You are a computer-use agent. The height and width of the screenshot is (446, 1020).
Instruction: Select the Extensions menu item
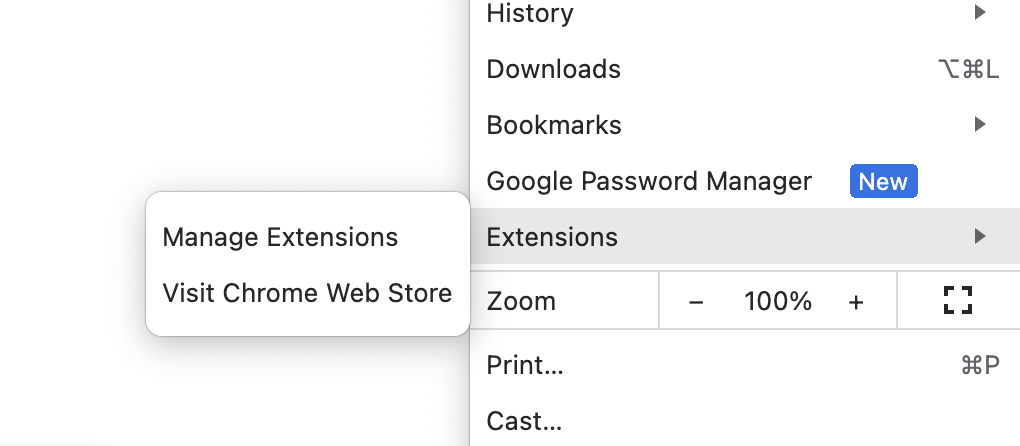552,237
